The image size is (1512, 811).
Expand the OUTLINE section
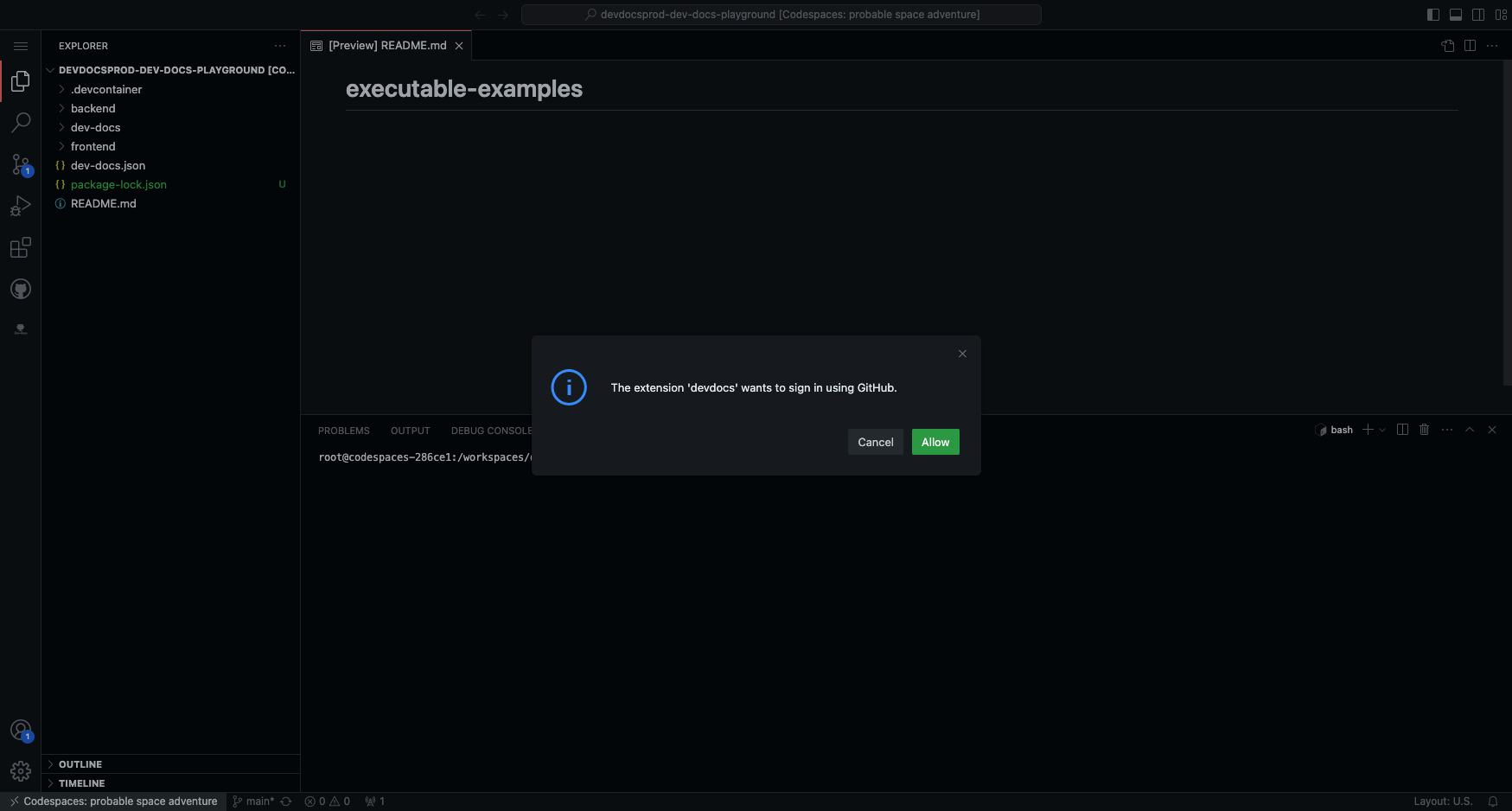pyautogui.click(x=80, y=764)
